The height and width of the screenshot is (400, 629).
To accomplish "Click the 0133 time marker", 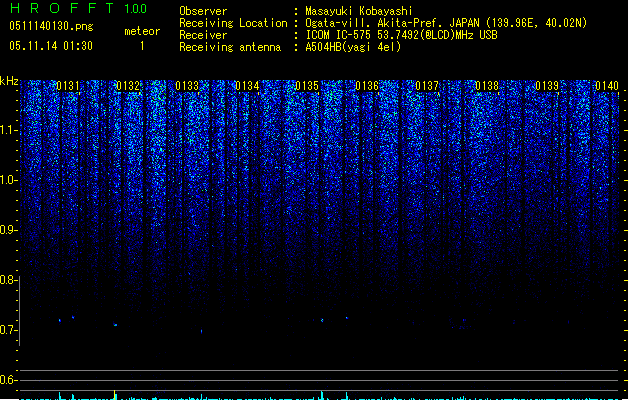I will [187, 86].
